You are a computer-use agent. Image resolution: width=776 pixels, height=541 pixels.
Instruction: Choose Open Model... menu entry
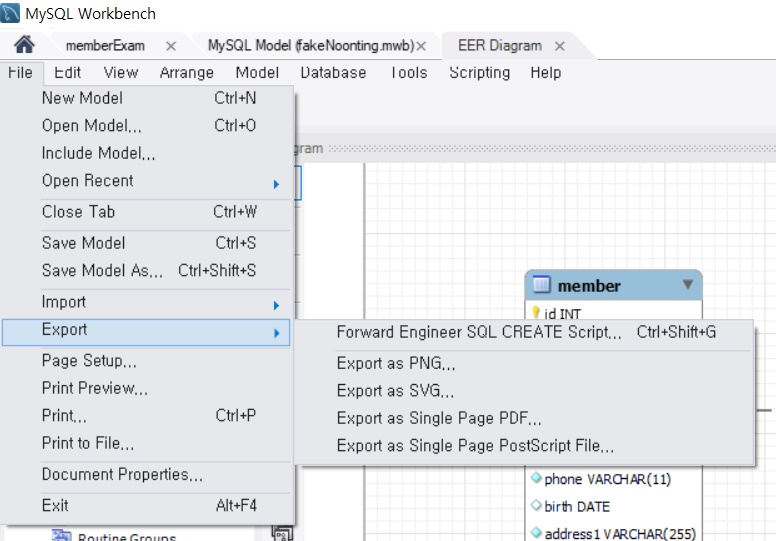(146, 126)
